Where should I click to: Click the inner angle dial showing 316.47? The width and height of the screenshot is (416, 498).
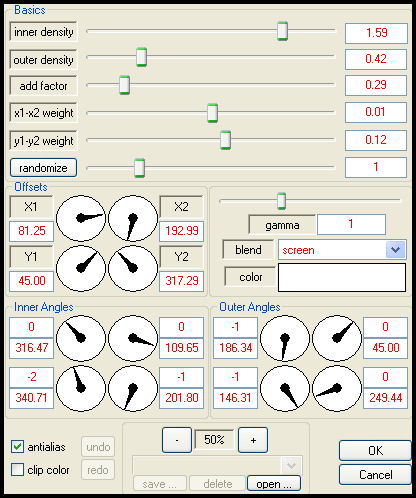pos(81,338)
